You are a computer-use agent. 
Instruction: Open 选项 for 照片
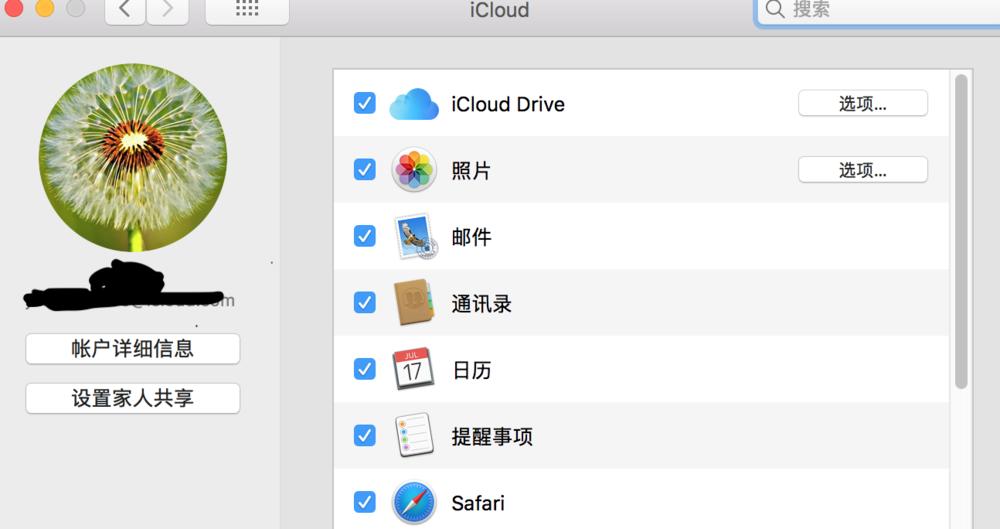pos(863,170)
